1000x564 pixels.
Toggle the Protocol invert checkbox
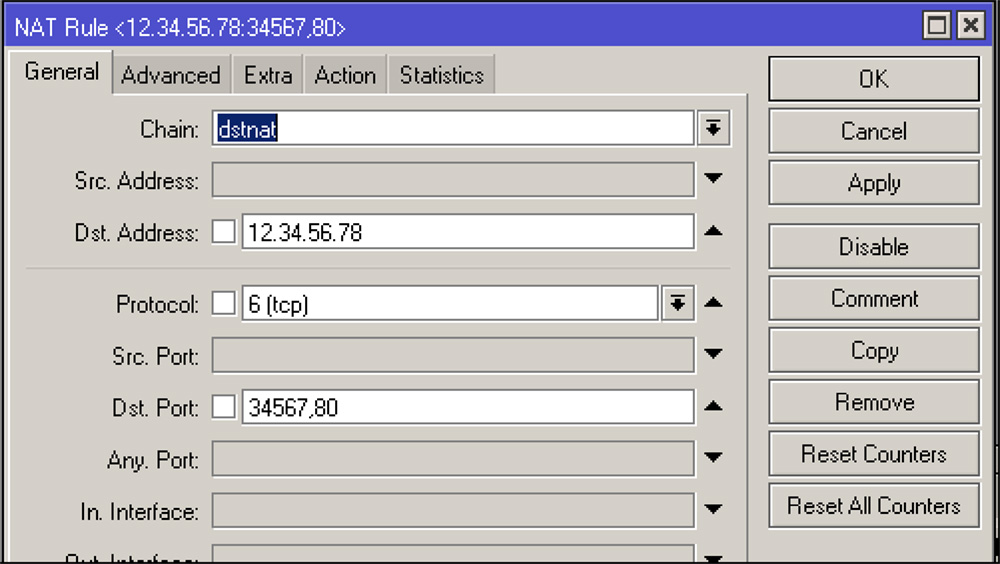224,304
